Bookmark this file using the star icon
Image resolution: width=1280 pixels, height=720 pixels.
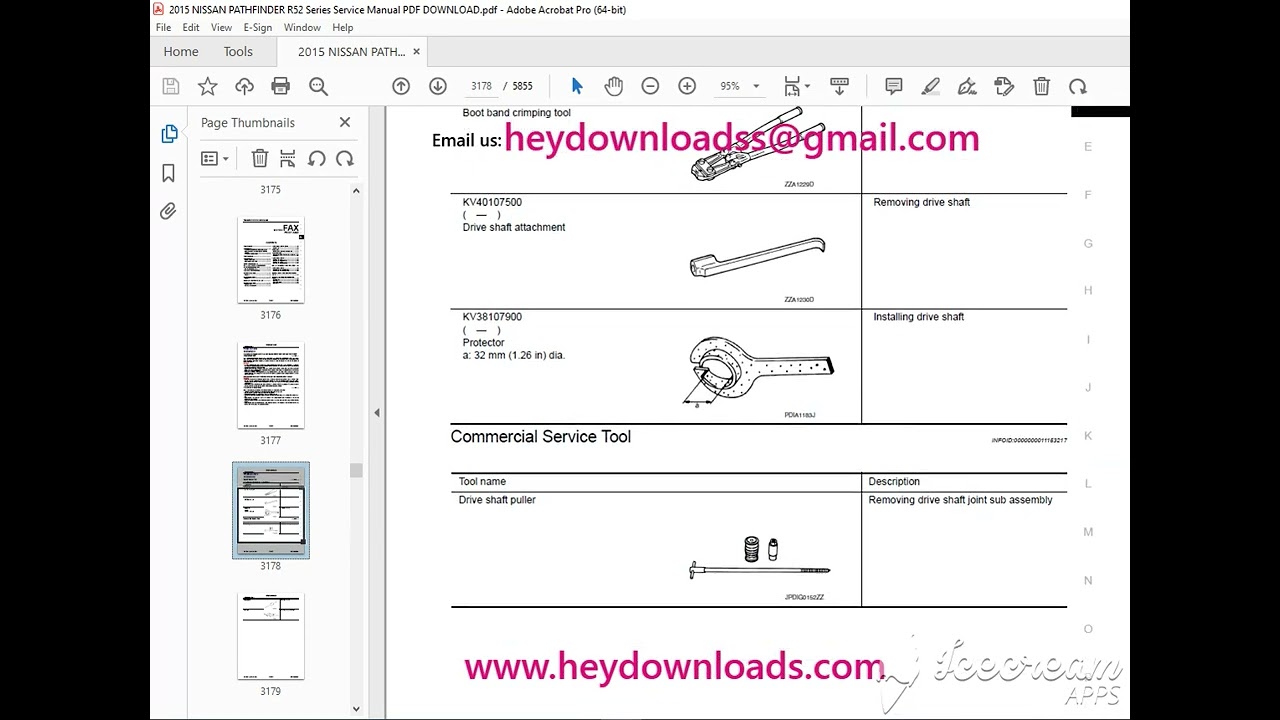click(207, 86)
